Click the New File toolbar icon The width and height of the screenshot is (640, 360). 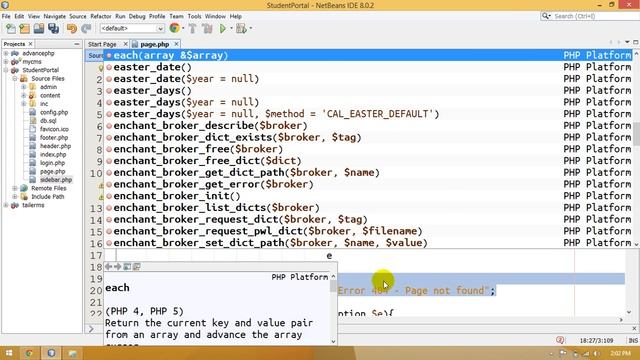tap(11, 29)
